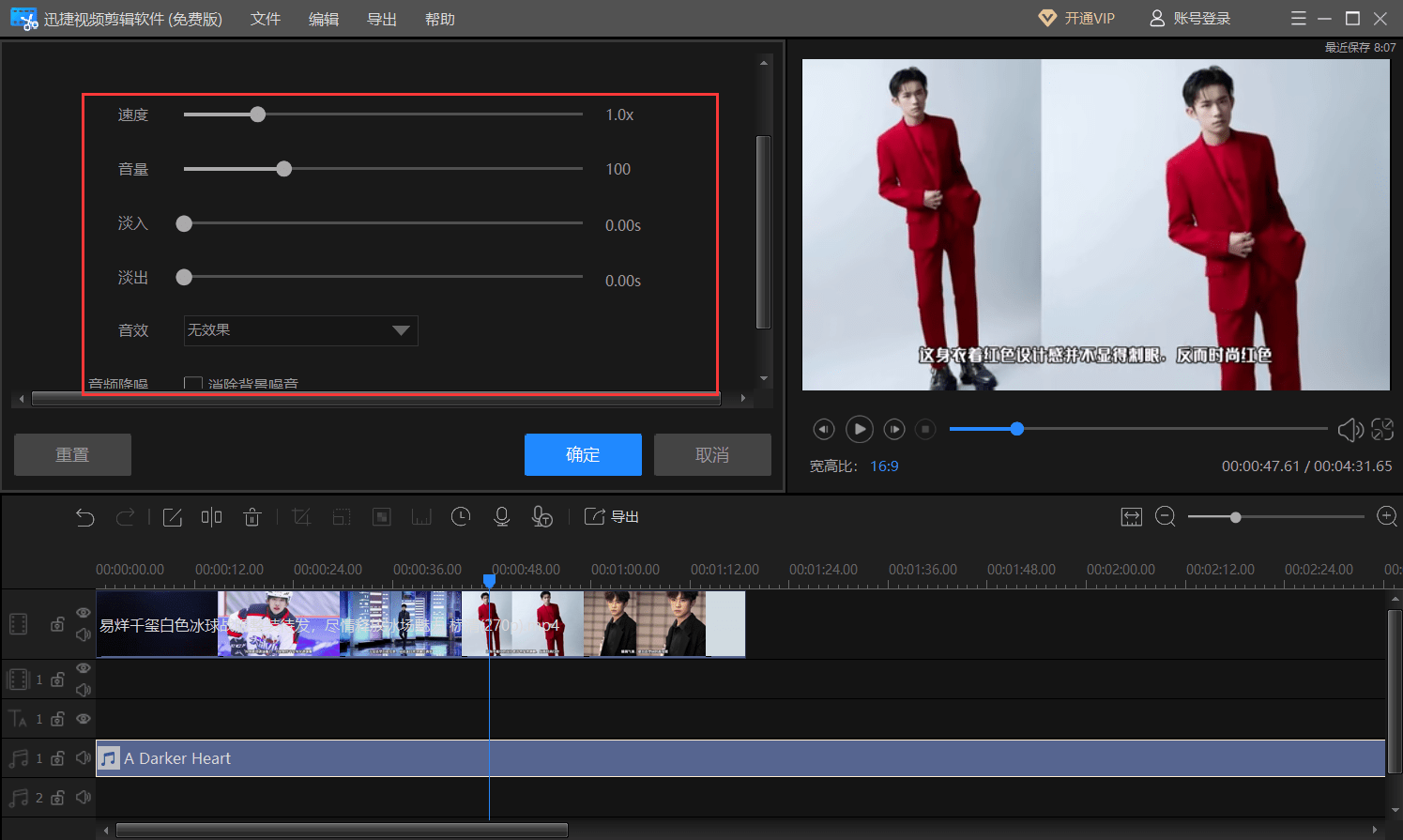Open the 音效 无效果 dropdown
1403x840 pixels.
coord(300,330)
